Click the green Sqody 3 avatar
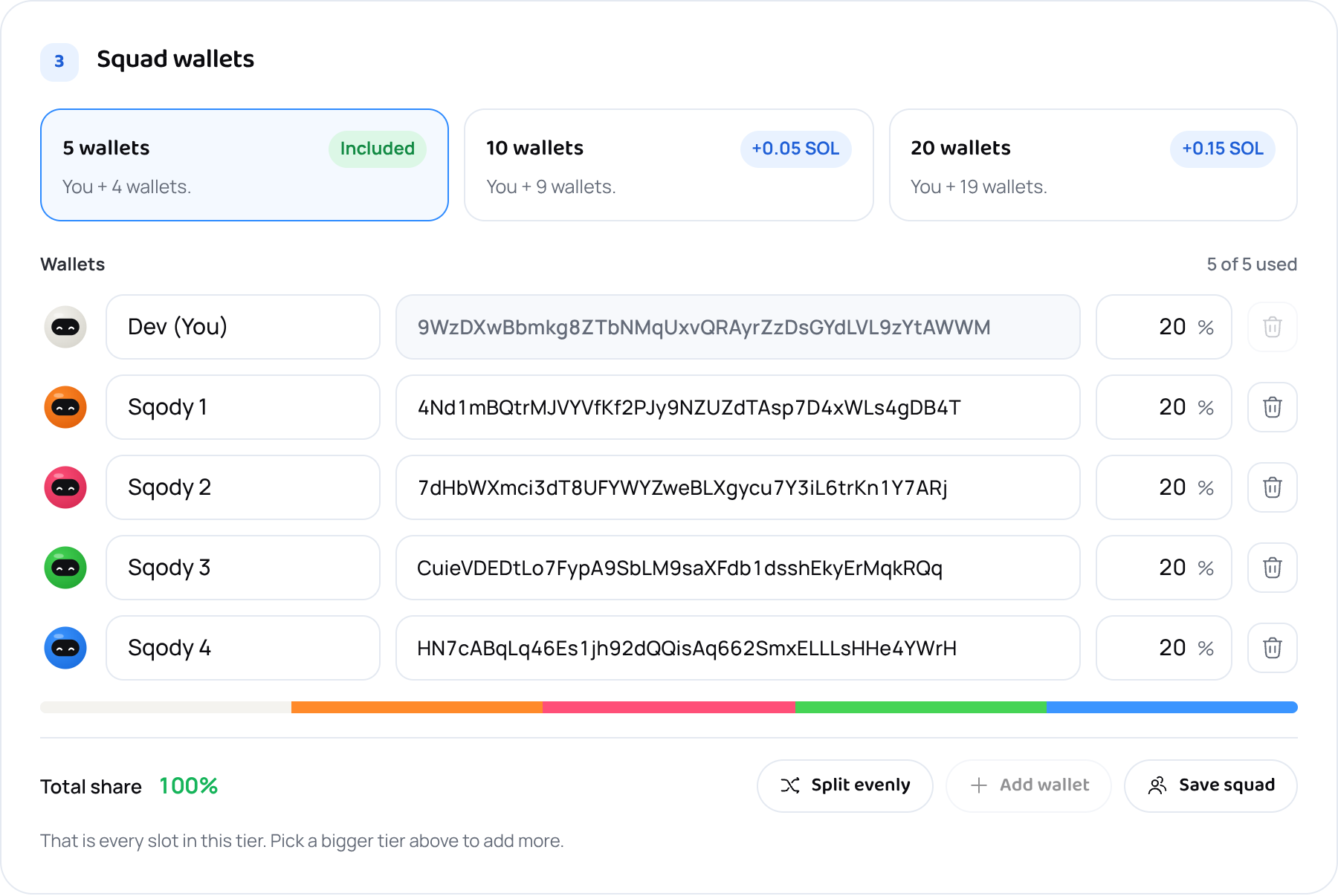The height and width of the screenshot is (896, 1338). tap(65, 568)
